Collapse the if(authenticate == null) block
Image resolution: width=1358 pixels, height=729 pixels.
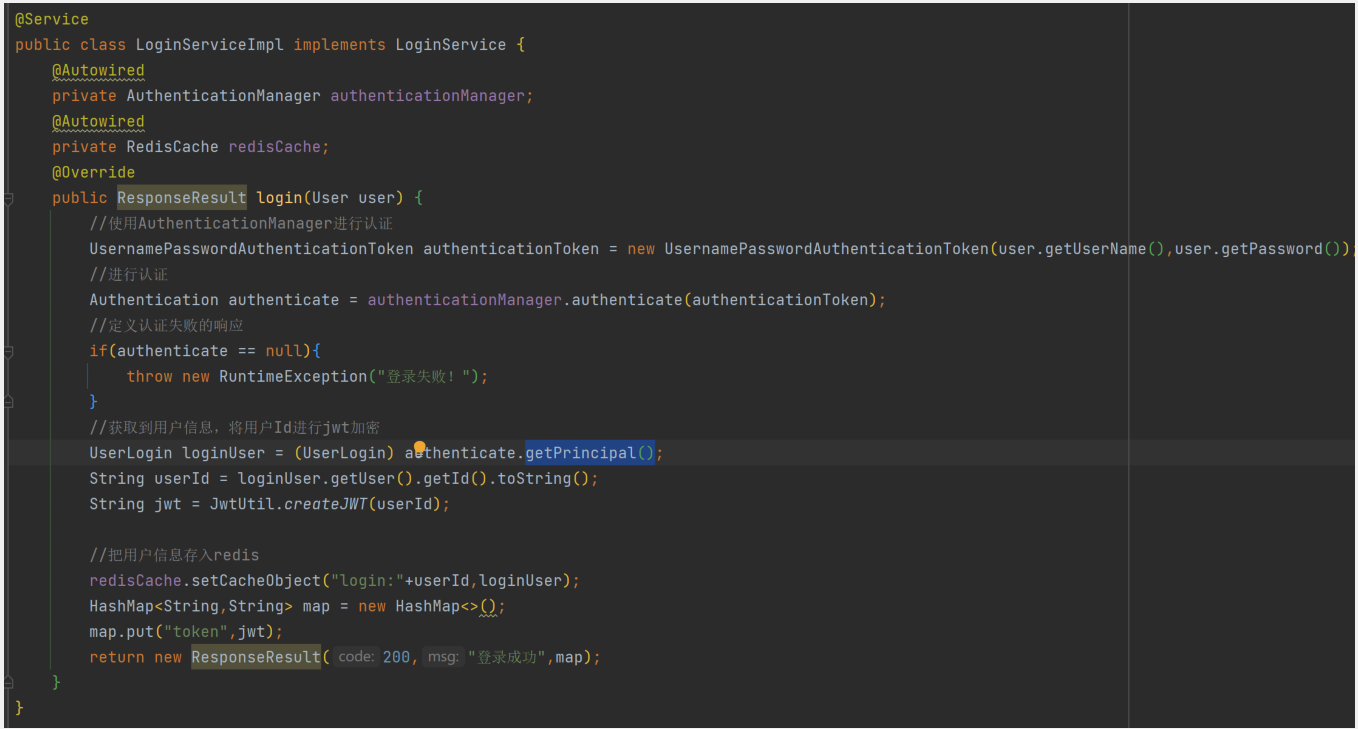coord(9,351)
